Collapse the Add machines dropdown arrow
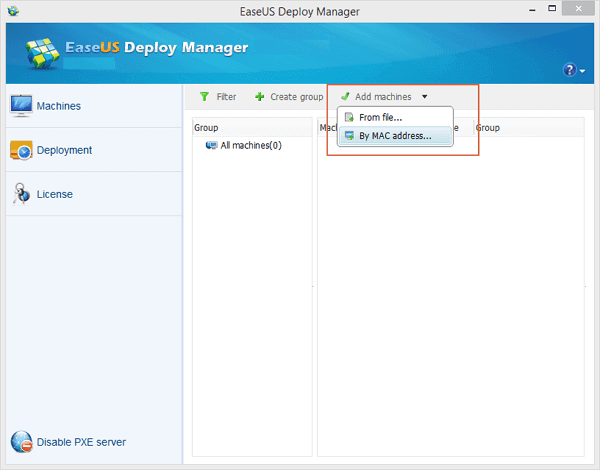600x470 pixels. click(x=424, y=97)
